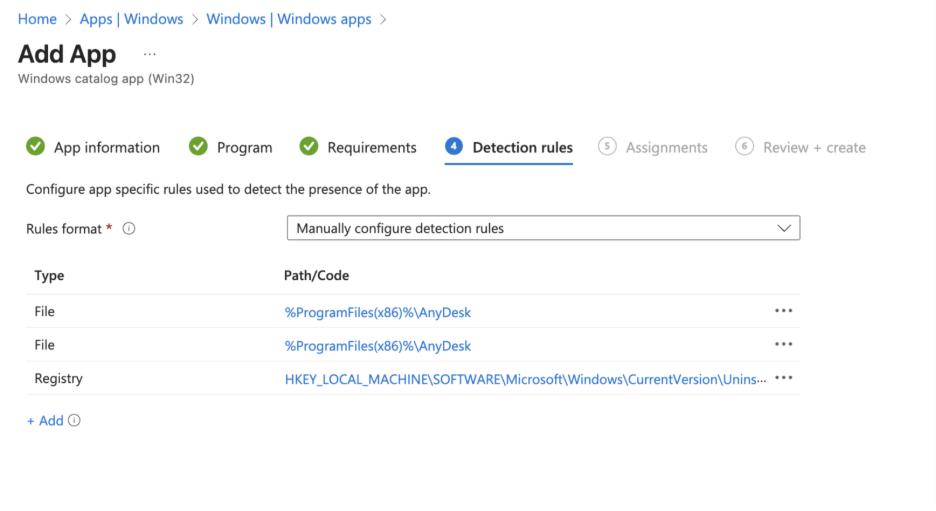The height and width of the screenshot is (511, 936).
Task: Open the ellipsis menu next to Add App title
Action: click(x=150, y=54)
